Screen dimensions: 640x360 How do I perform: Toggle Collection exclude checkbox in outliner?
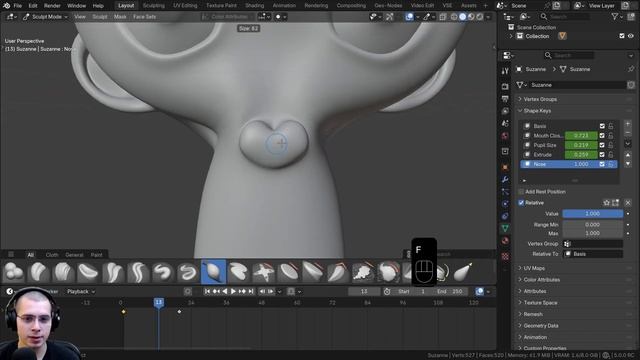point(622,36)
